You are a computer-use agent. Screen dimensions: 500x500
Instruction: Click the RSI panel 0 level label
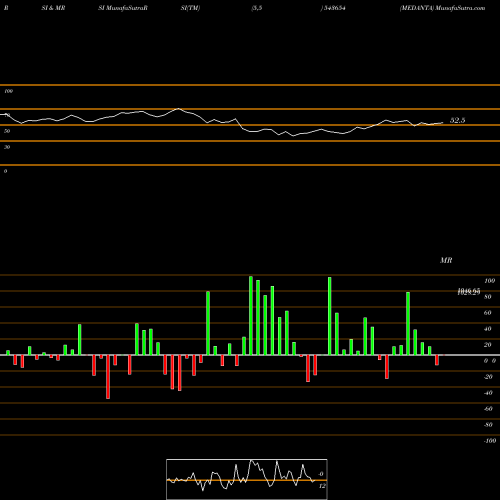click(5, 171)
